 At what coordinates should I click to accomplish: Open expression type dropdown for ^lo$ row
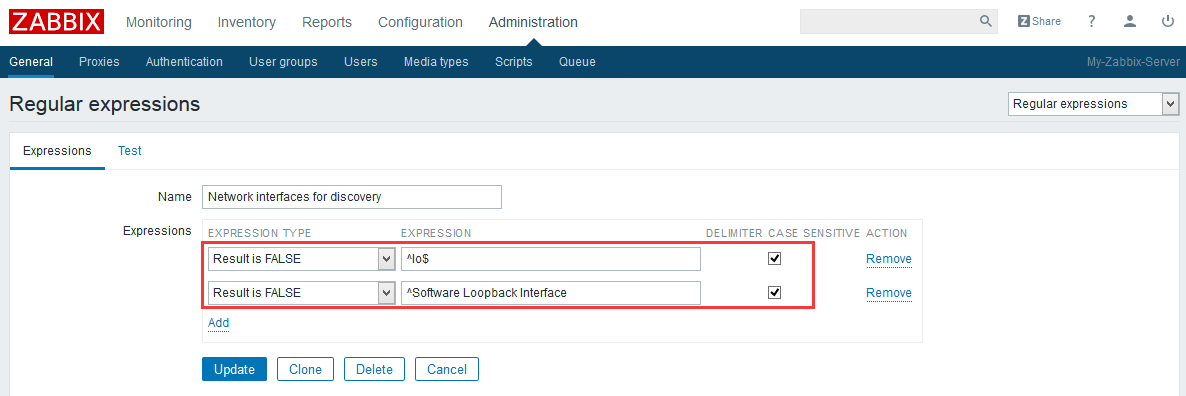(302, 259)
